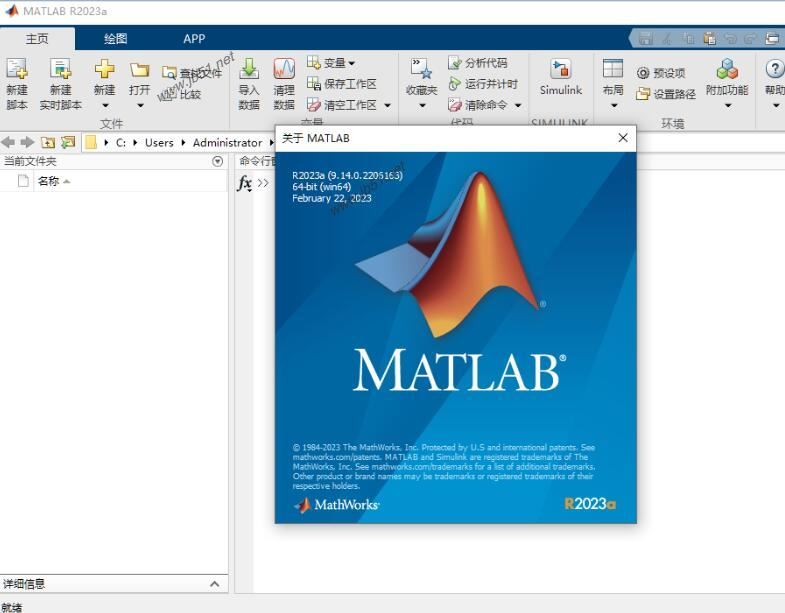Launch Simulink from the toolstrip
Screen dimensions: 785x613
(560, 72)
